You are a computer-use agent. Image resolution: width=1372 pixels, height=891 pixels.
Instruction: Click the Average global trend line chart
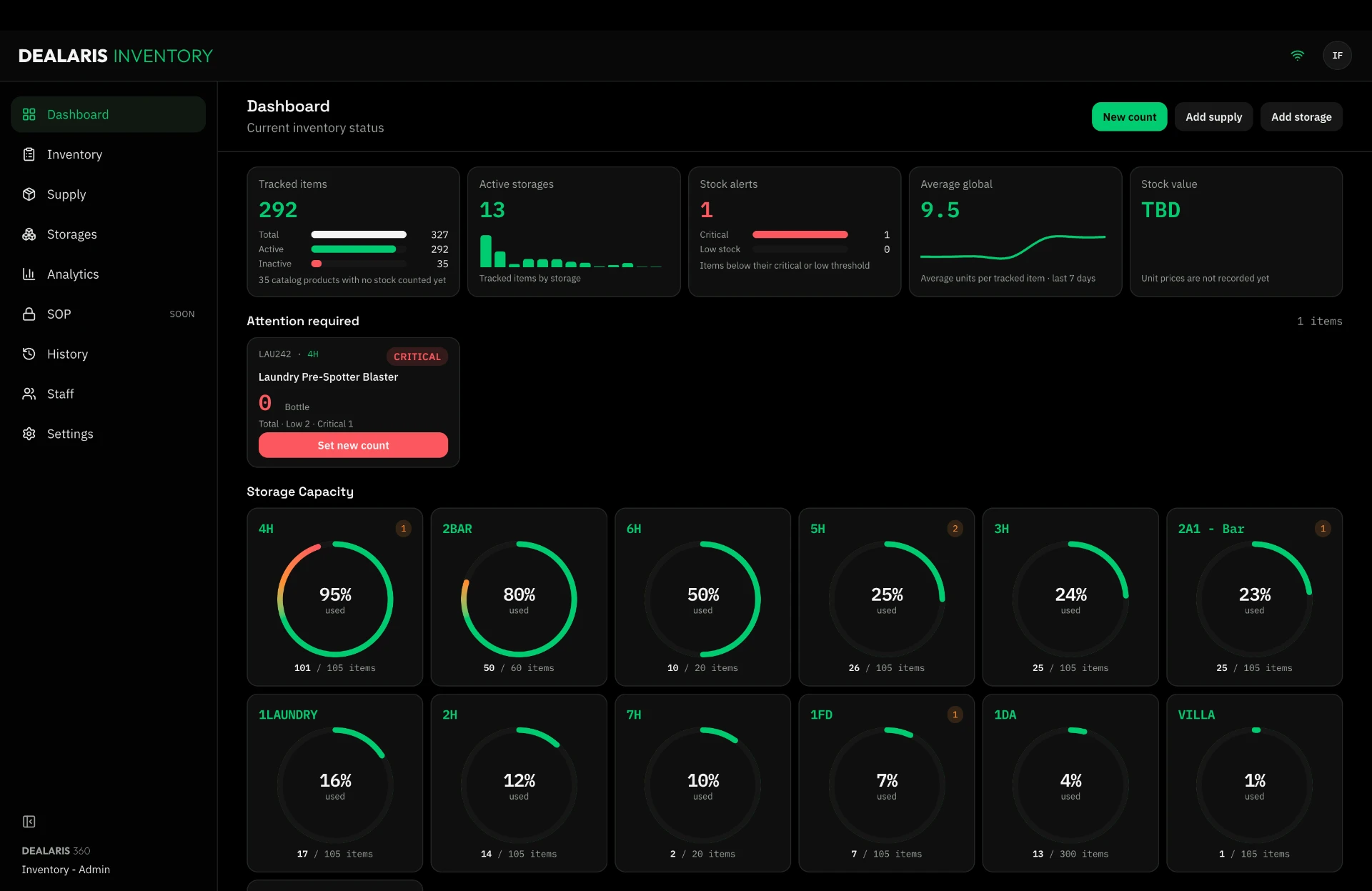pyautogui.click(x=1013, y=247)
